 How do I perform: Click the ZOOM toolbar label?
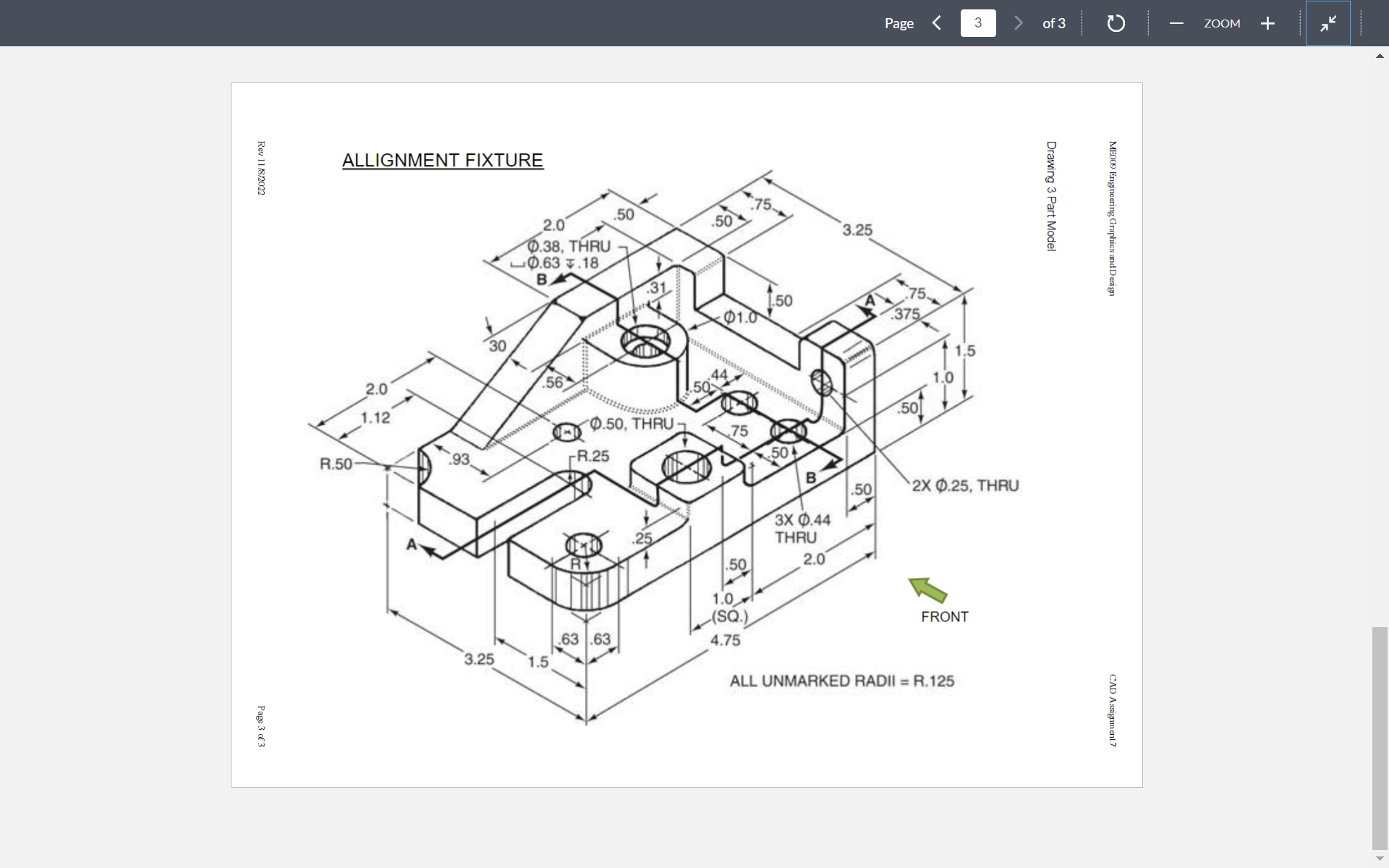[1221, 23]
